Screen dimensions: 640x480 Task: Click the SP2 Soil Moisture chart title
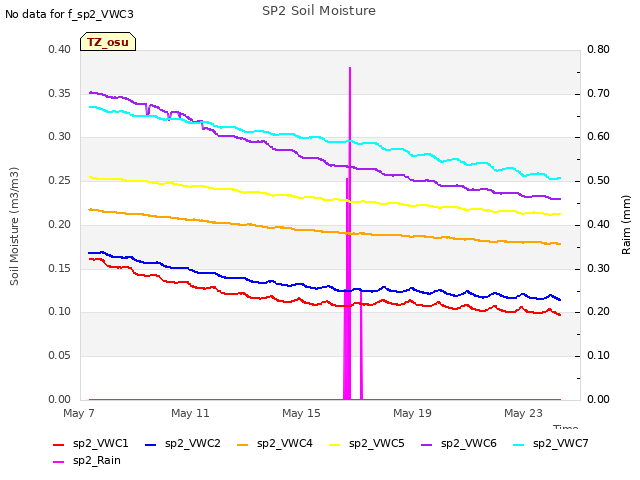[x=319, y=11]
